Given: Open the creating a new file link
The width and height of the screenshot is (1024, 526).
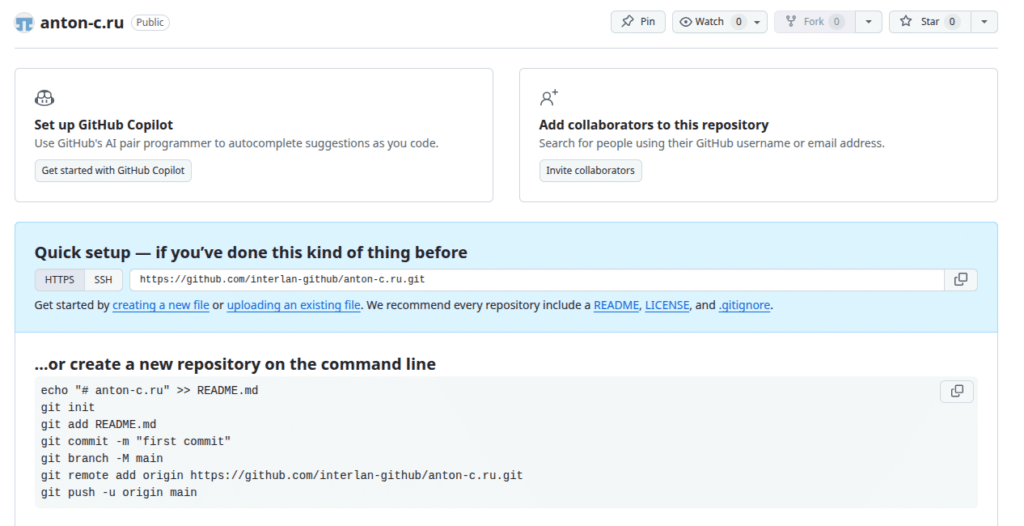Looking at the screenshot, I should [x=160, y=305].
